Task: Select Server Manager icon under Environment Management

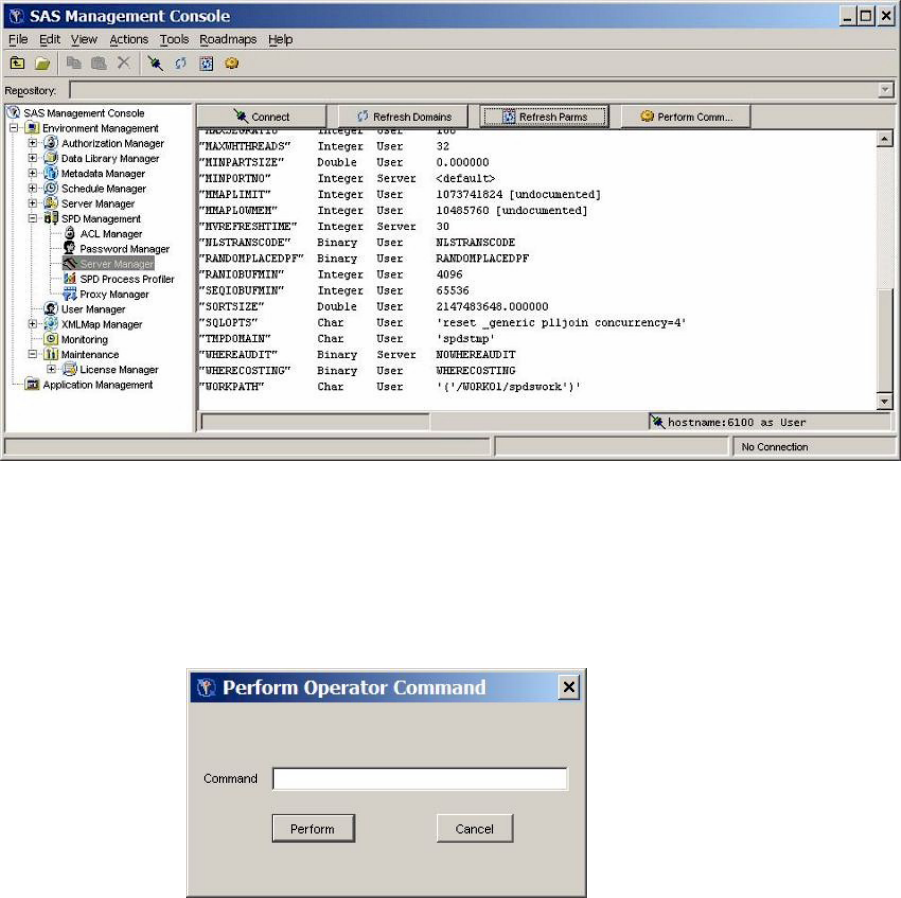Action: click(51, 203)
